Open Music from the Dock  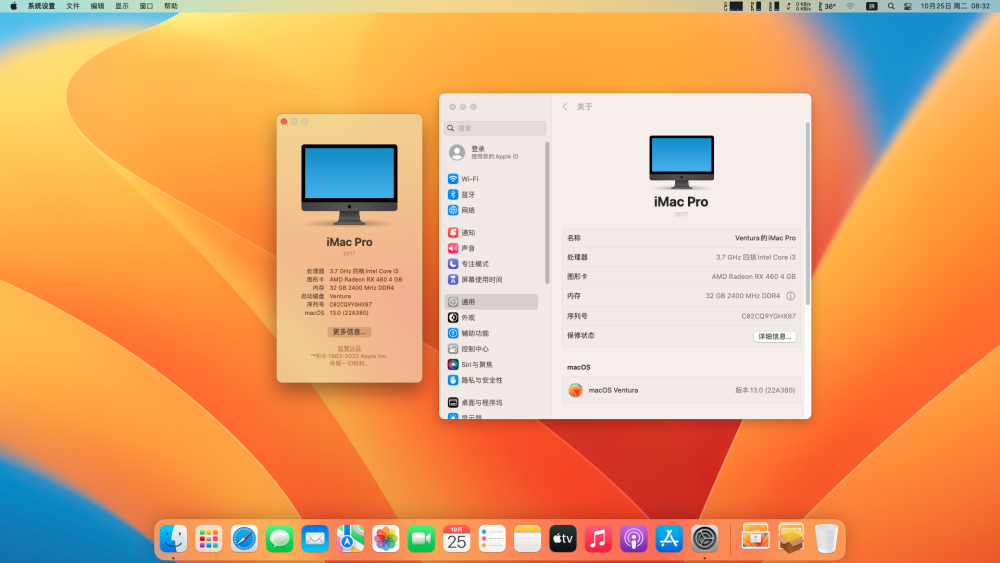(x=598, y=539)
